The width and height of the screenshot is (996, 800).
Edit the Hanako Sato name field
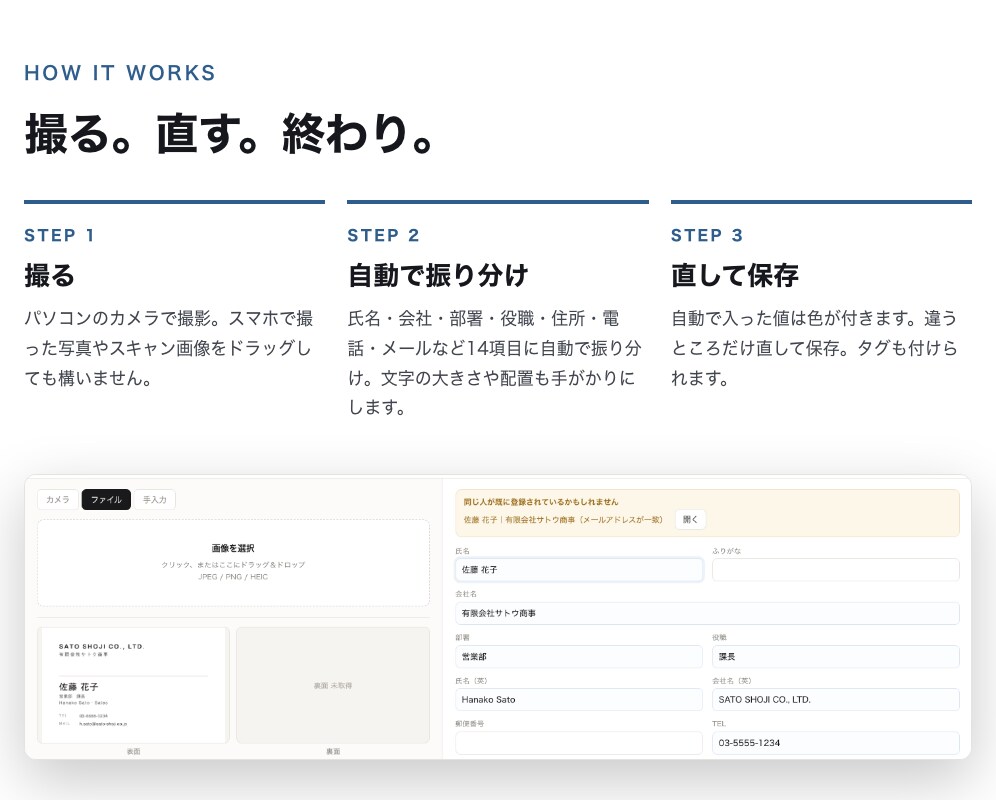coord(579,700)
